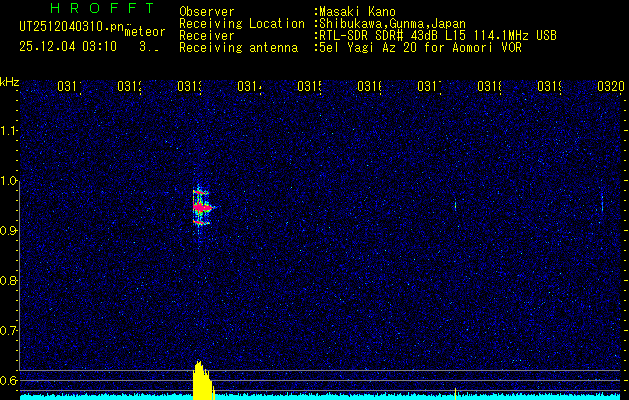Click the bright red meteor echo in spectrogram
Viewport: 629px width, 400px height.
[x=202, y=207]
